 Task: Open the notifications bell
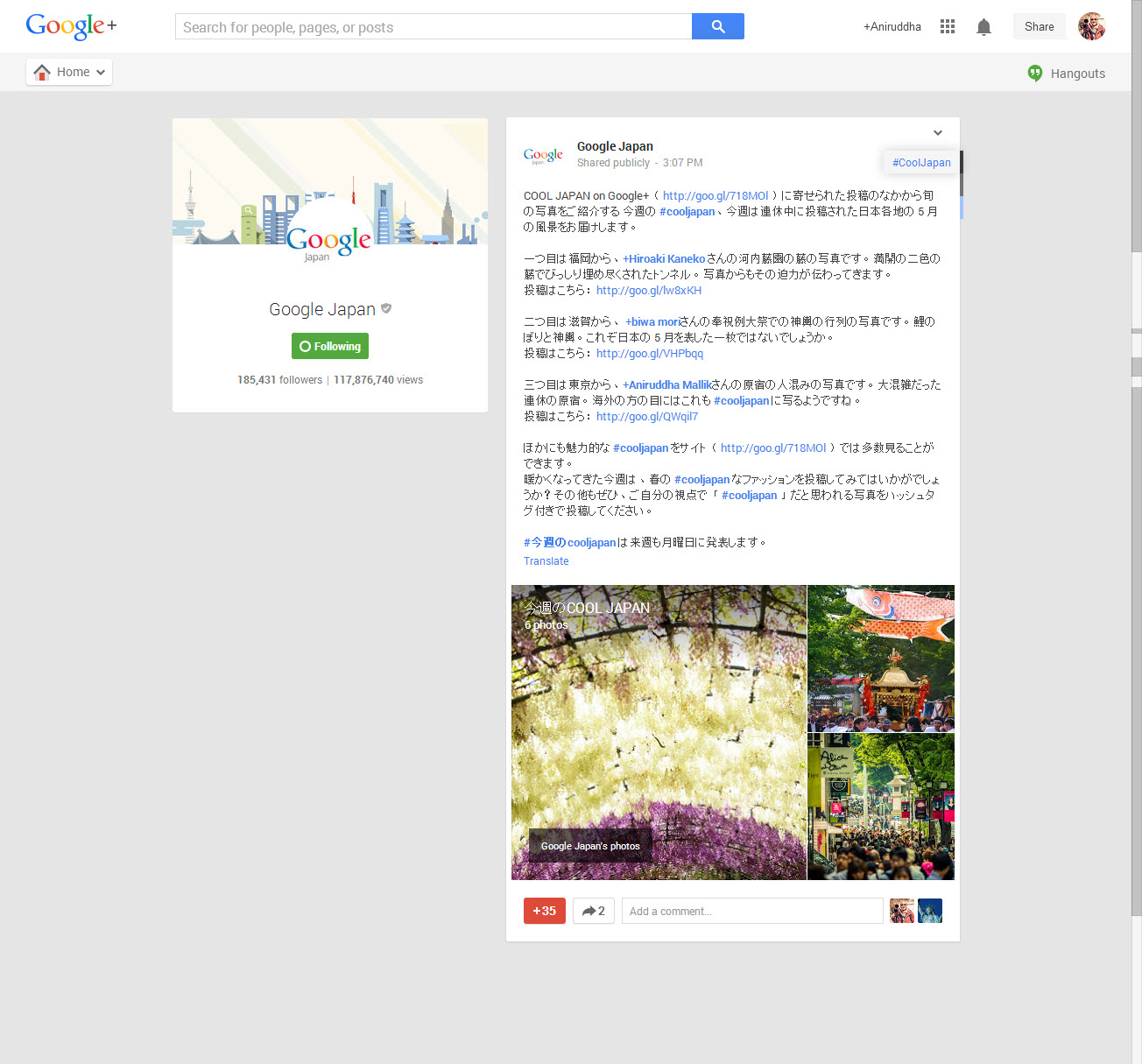(983, 27)
